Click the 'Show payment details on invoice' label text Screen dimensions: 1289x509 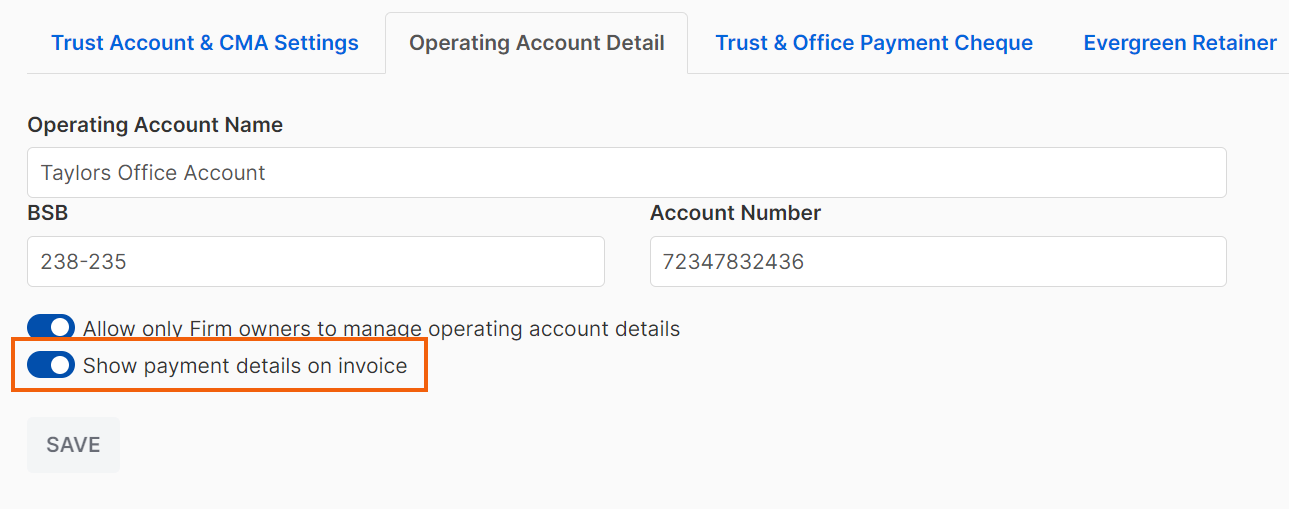click(x=245, y=366)
